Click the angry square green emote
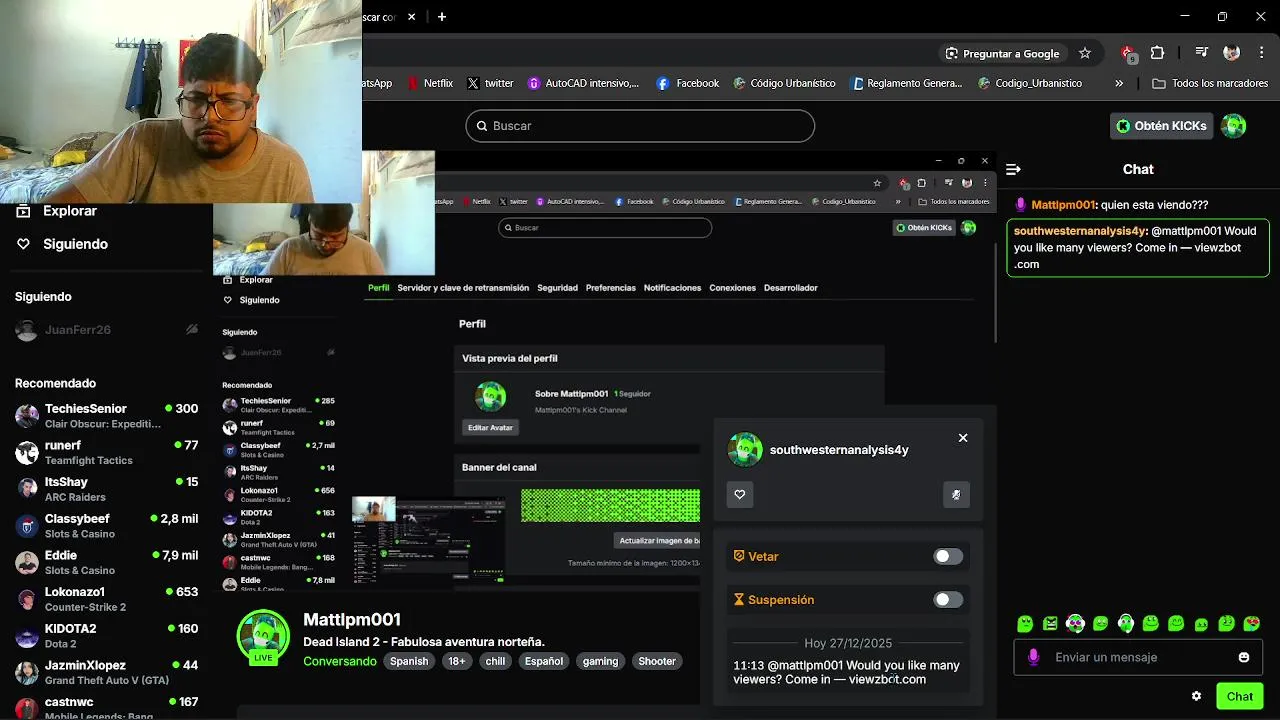Viewport: 1280px width, 720px height. [x=1050, y=623]
